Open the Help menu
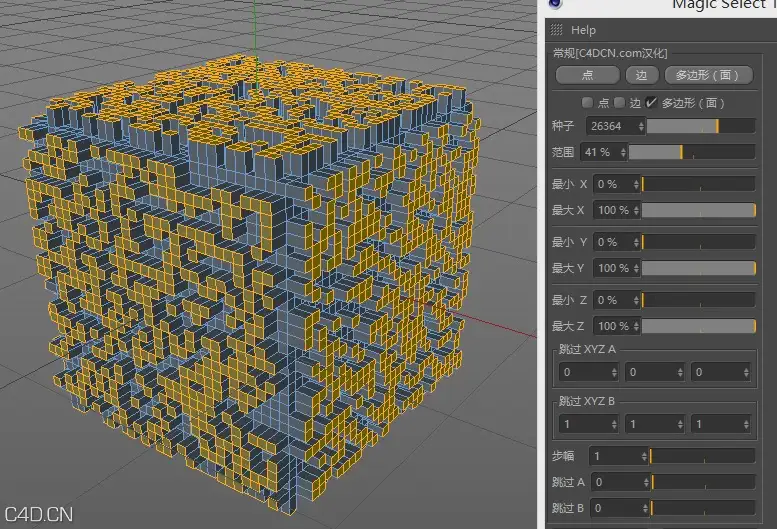The image size is (777, 529). [x=583, y=30]
